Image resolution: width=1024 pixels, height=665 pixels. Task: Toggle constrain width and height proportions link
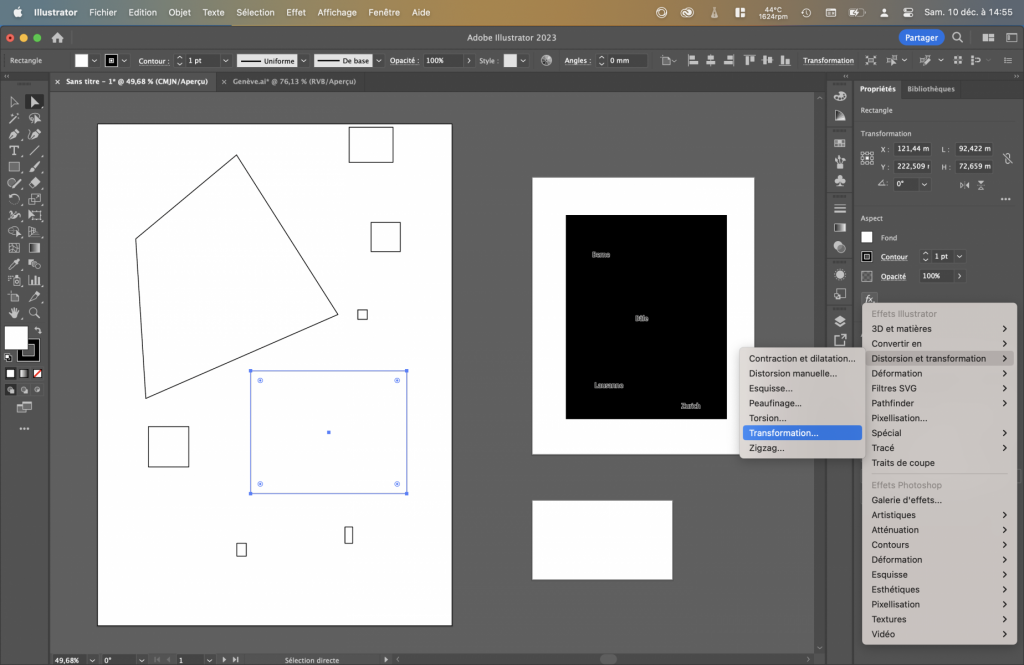(x=1007, y=158)
